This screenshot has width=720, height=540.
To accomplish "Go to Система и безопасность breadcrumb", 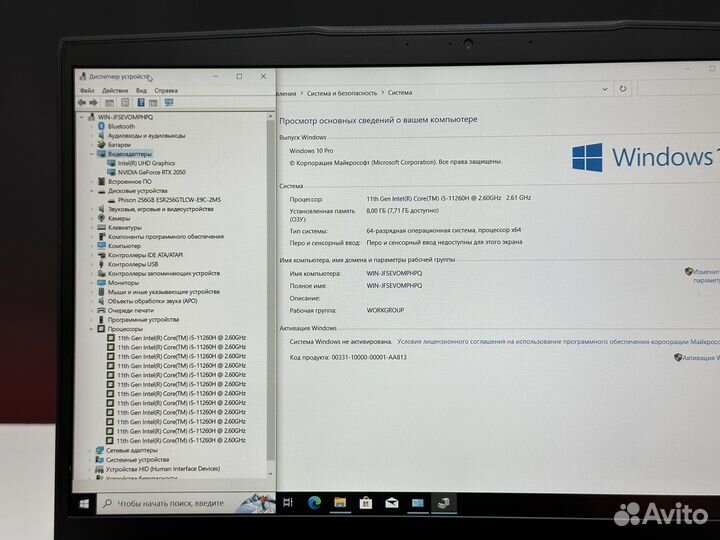I will (x=342, y=93).
